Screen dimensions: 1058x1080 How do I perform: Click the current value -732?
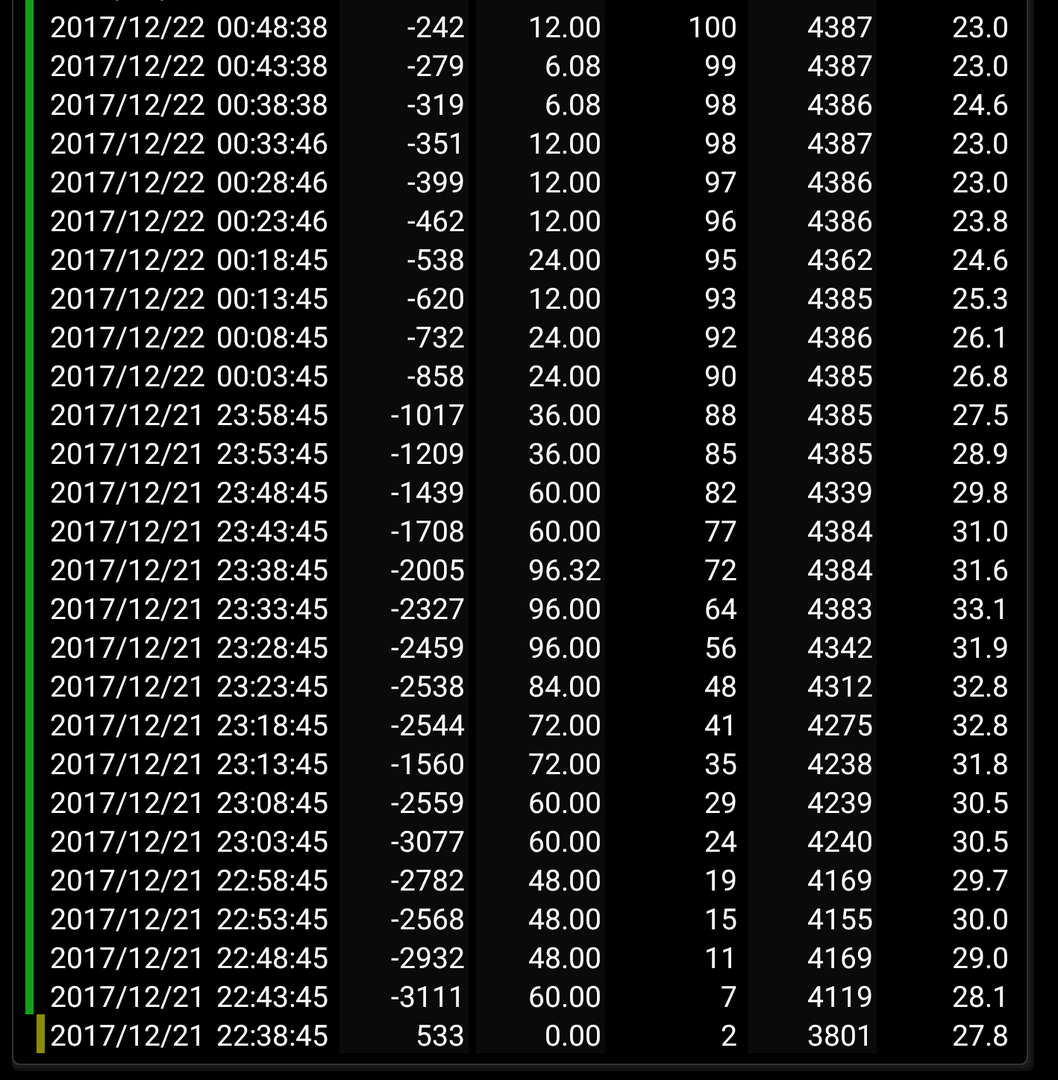pyautogui.click(x=435, y=338)
